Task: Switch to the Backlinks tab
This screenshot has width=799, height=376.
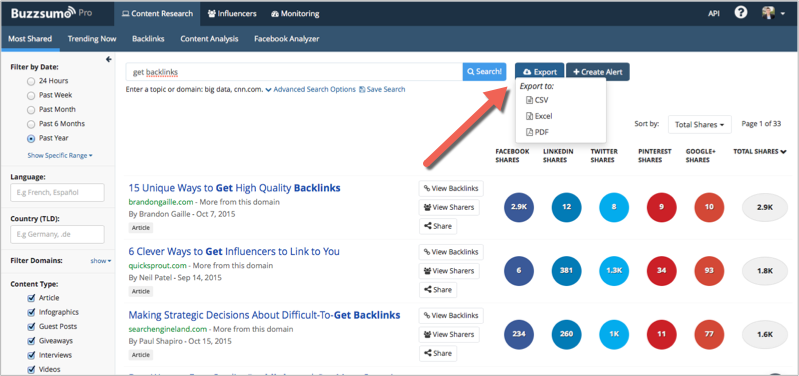Action: point(148,39)
